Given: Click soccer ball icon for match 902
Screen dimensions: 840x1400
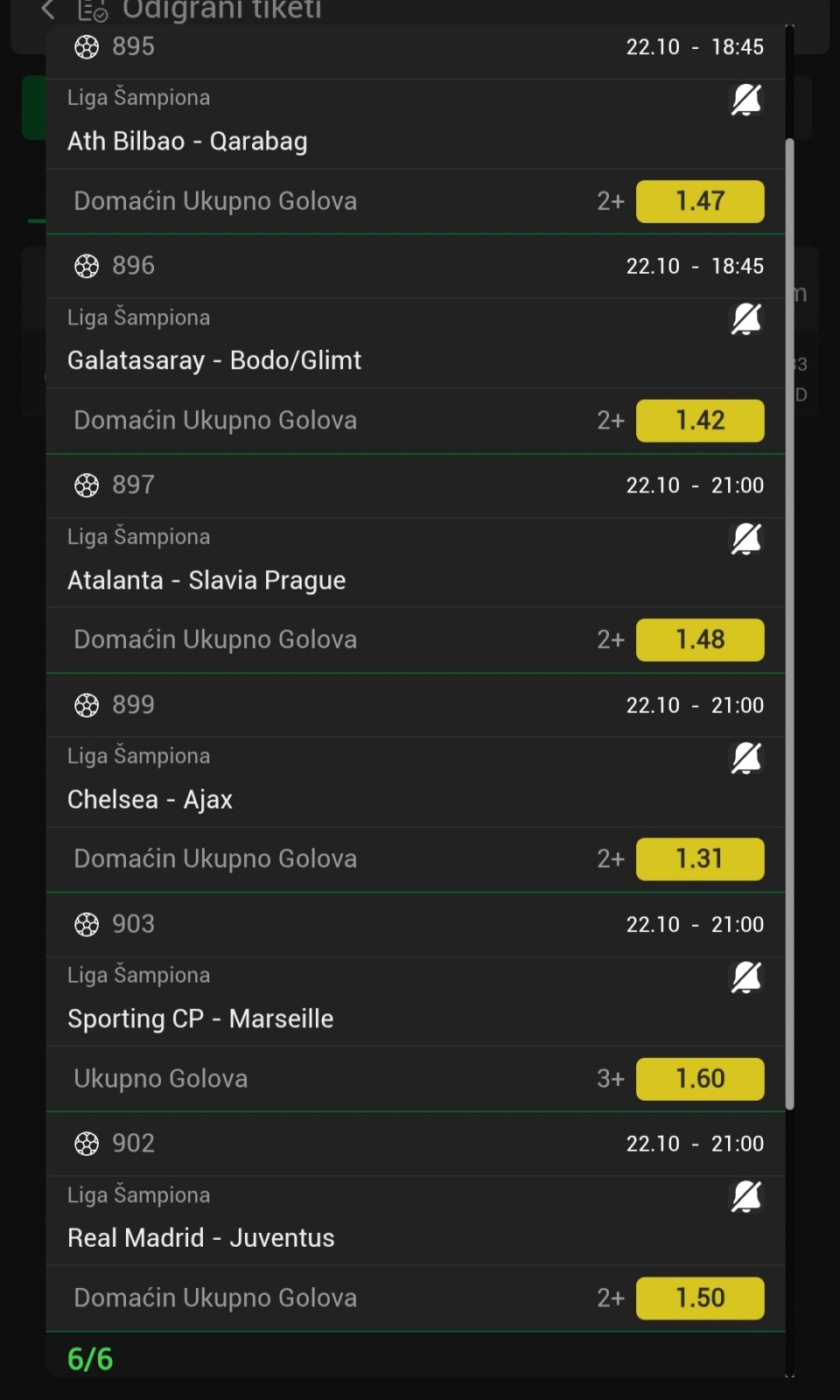Looking at the screenshot, I should click(x=87, y=1144).
